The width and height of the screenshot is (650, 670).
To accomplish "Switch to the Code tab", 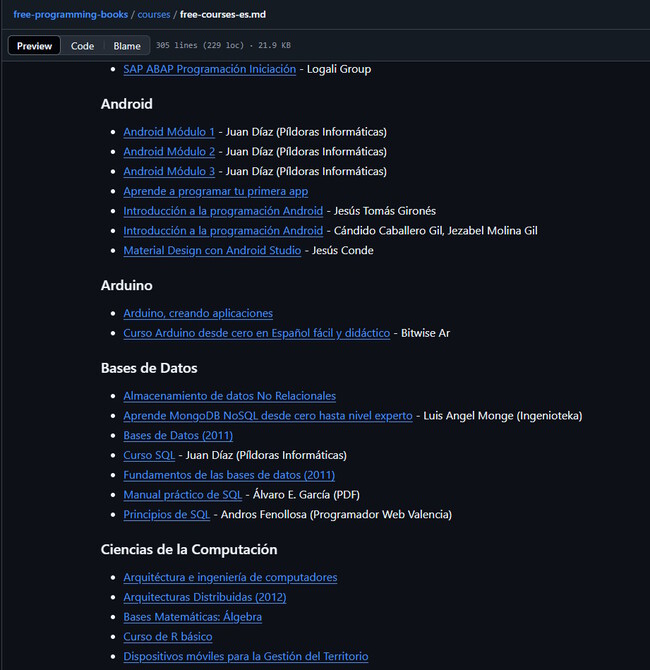I will point(82,46).
